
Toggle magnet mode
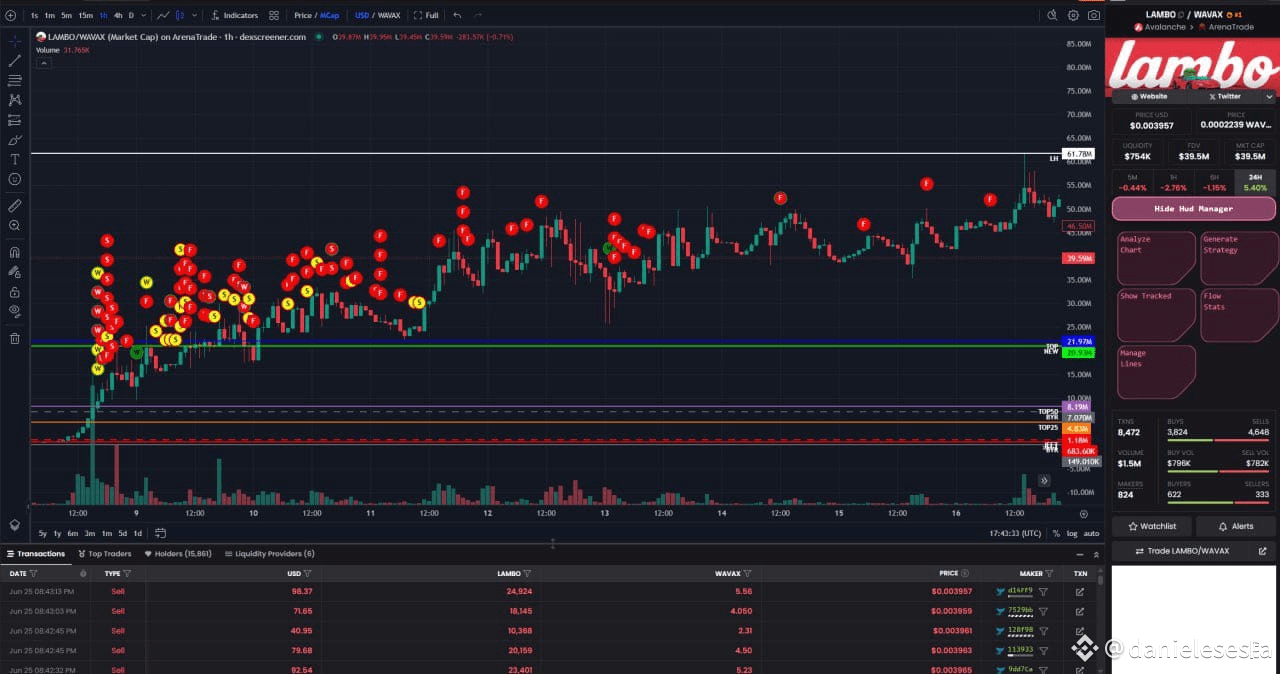tap(14, 252)
